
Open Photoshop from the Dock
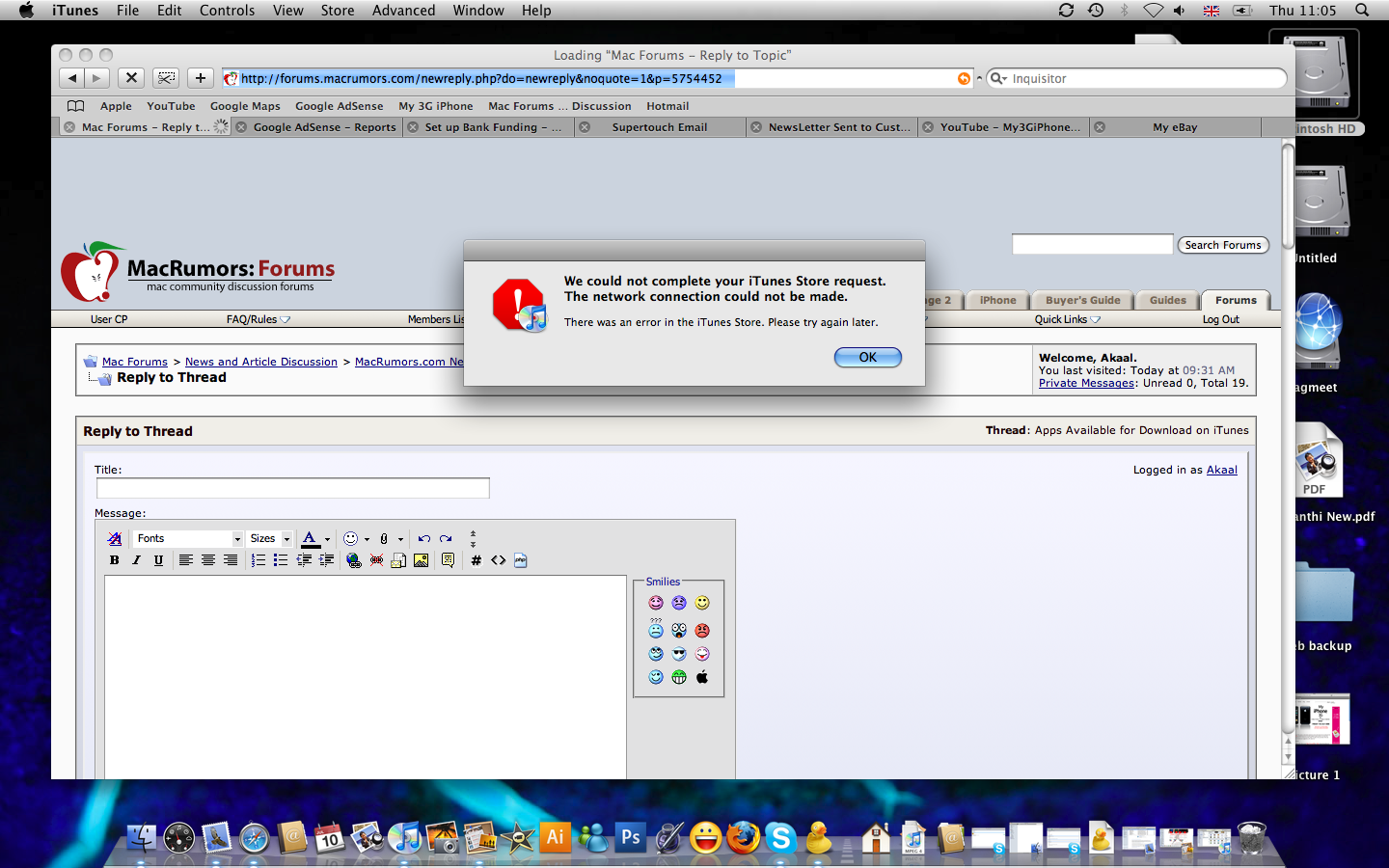coord(631,837)
